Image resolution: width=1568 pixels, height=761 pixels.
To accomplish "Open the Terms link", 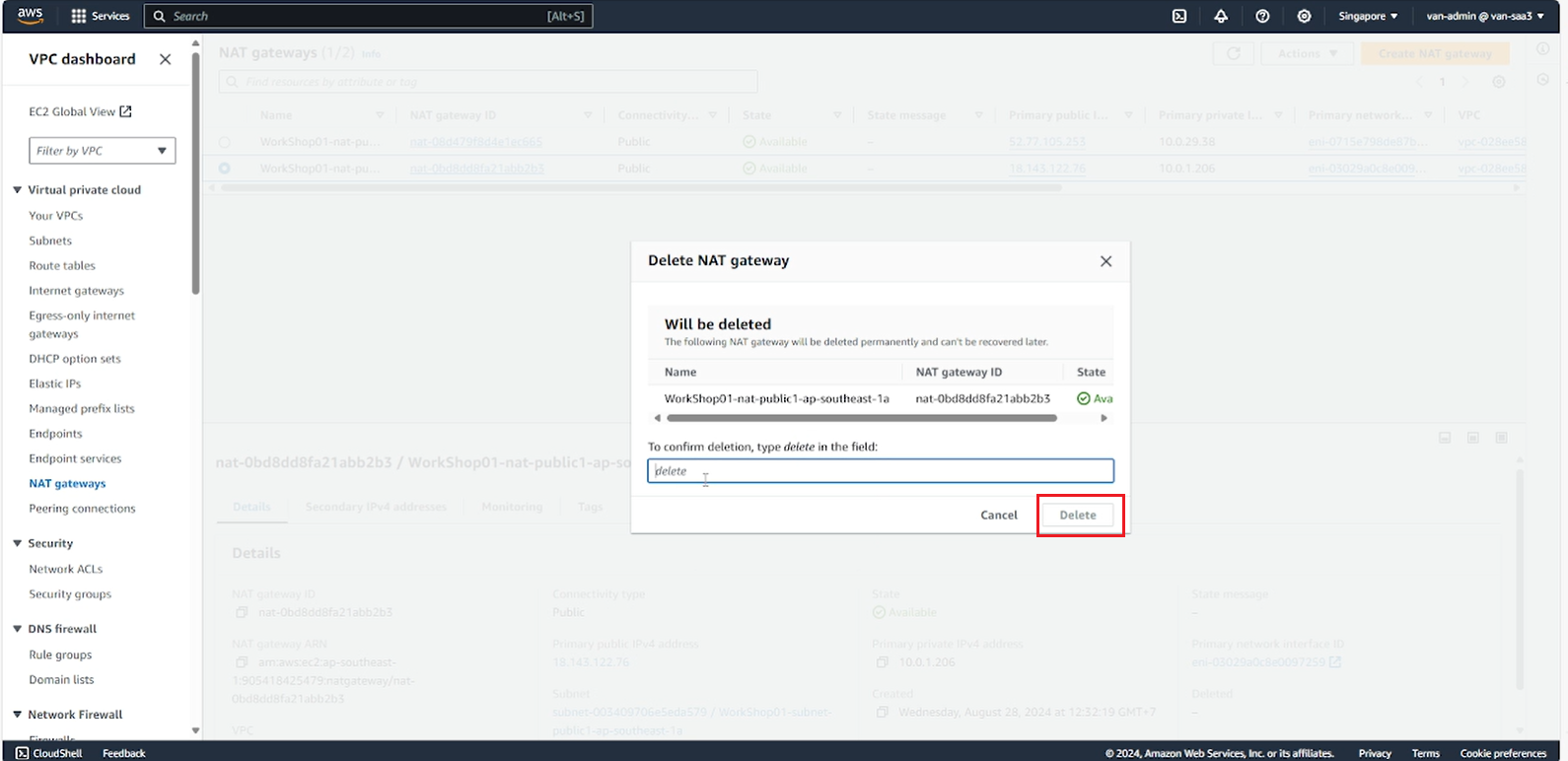I will pos(1426,753).
